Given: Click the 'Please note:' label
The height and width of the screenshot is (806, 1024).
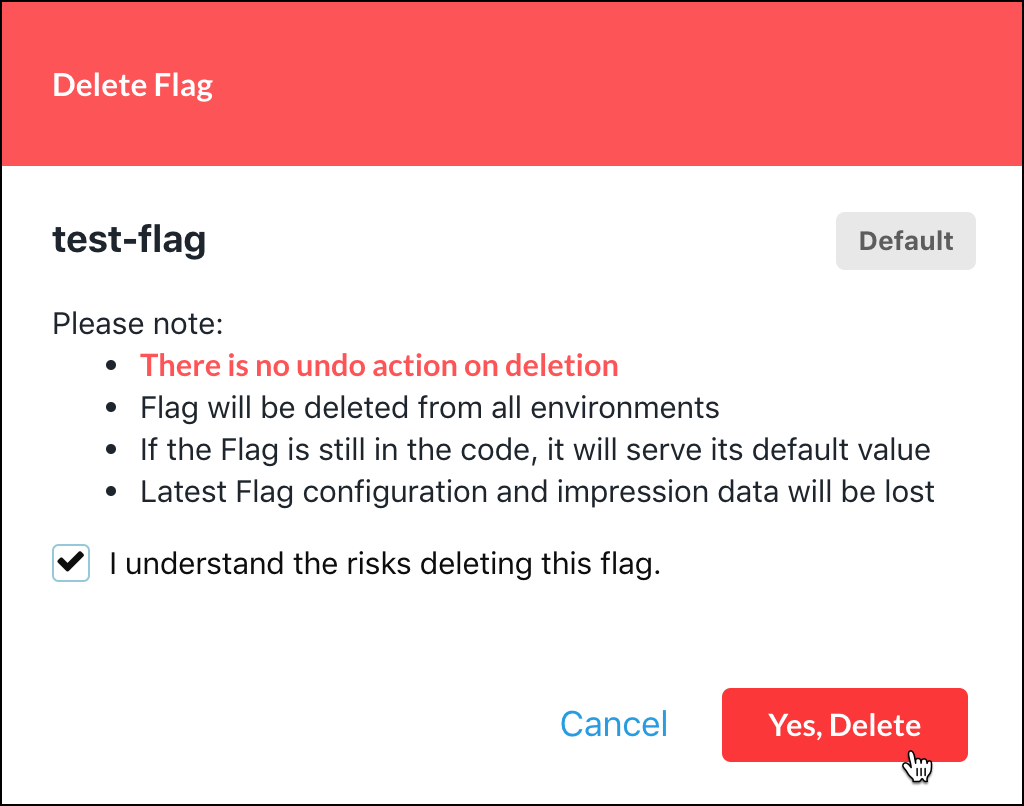Looking at the screenshot, I should point(137,323).
